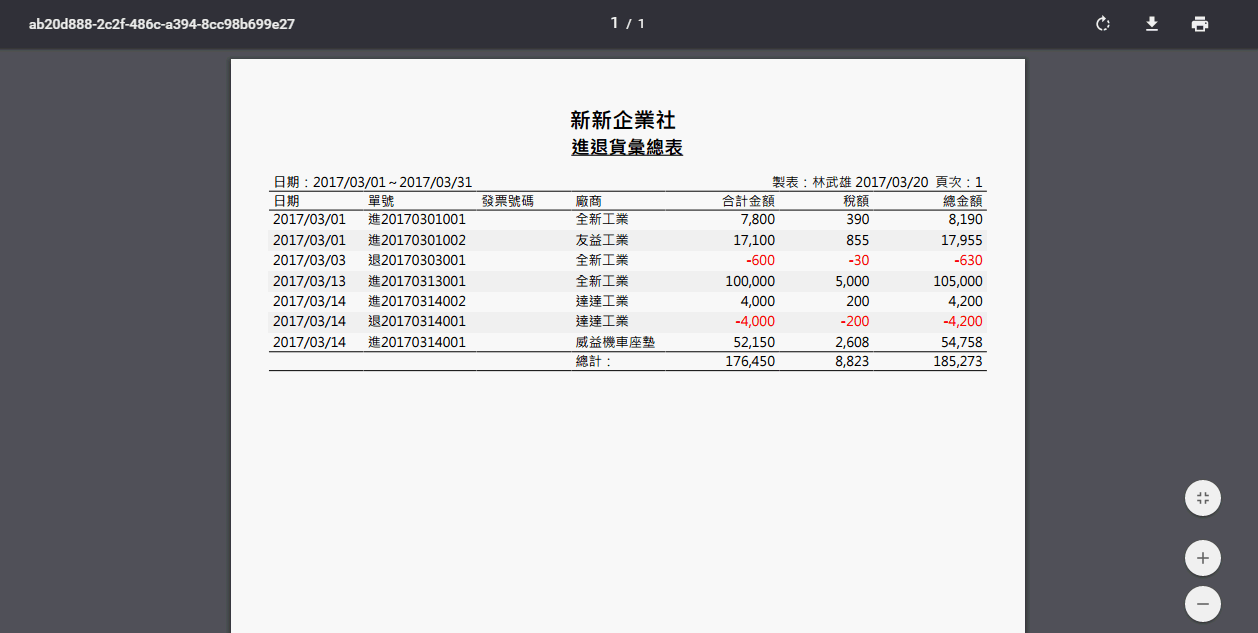This screenshot has width=1258, height=633.
Task: Rotate the PDF document clockwise
Action: coord(1103,24)
